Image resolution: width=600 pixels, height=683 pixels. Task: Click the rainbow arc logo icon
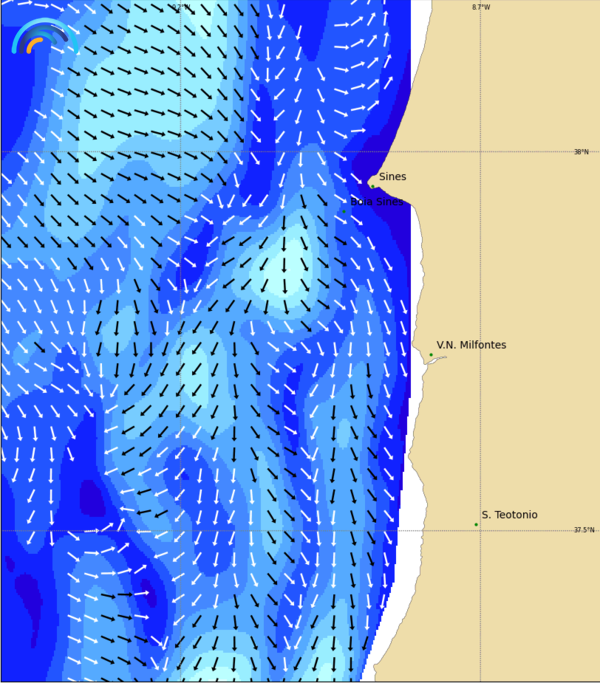tap(41, 38)
